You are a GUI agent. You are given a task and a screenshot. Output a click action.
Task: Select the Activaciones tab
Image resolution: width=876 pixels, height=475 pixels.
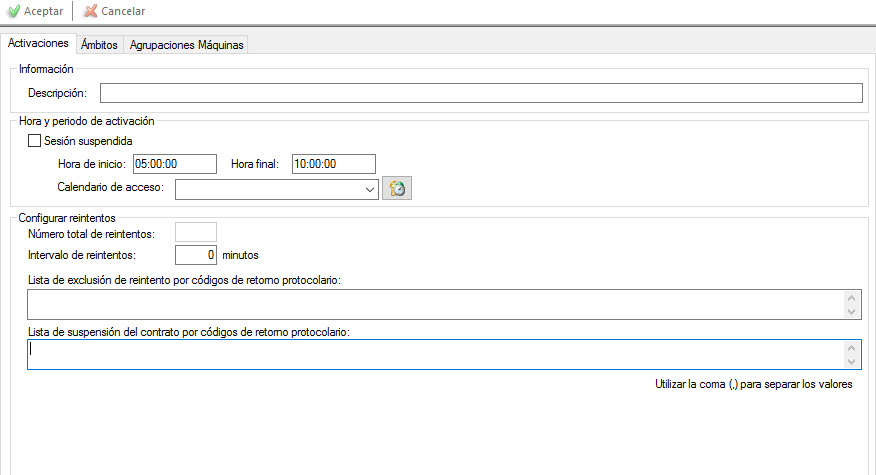point(38,44)
